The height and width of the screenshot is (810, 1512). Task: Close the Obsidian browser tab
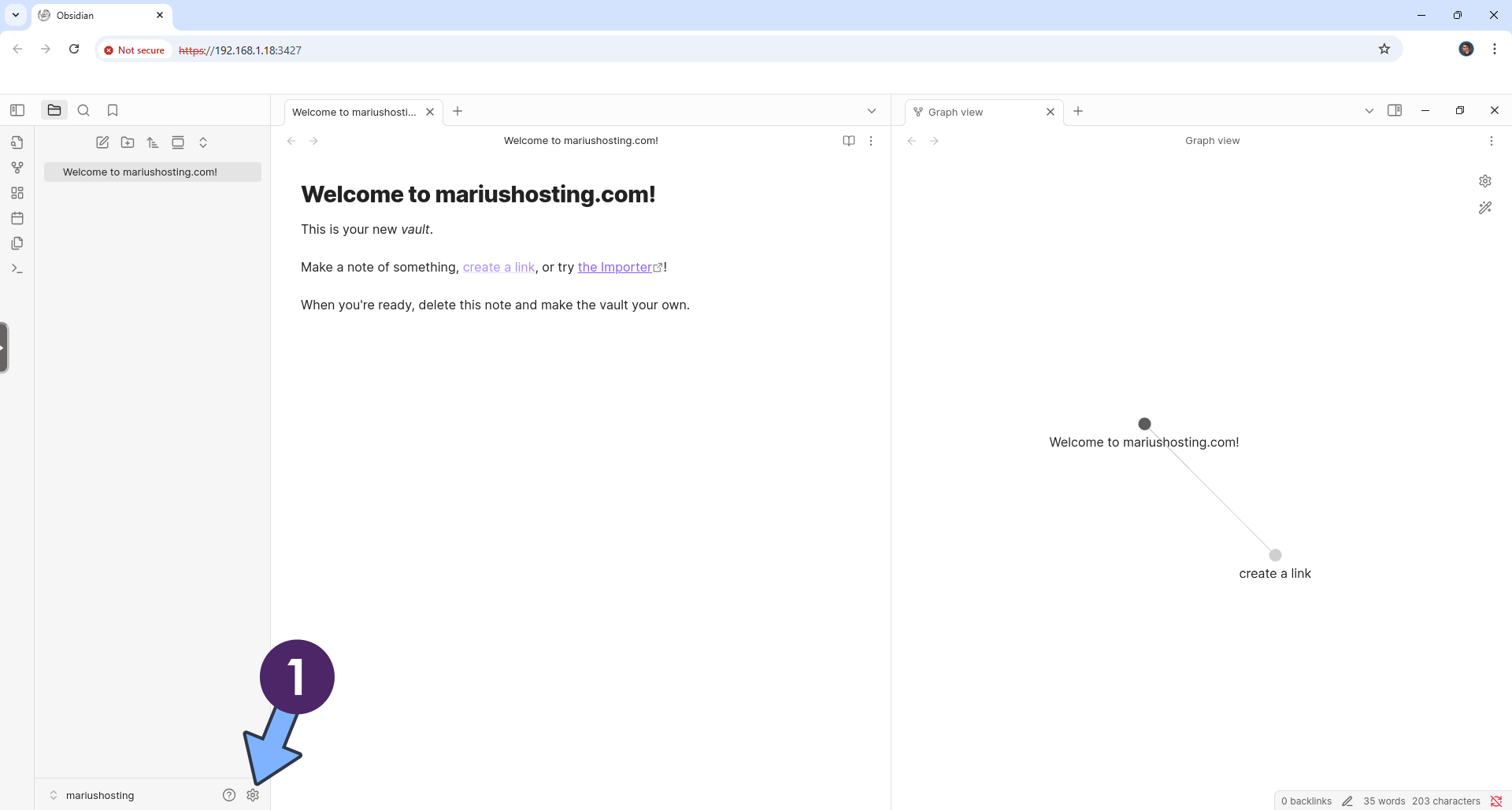click(x=160, y=15)
